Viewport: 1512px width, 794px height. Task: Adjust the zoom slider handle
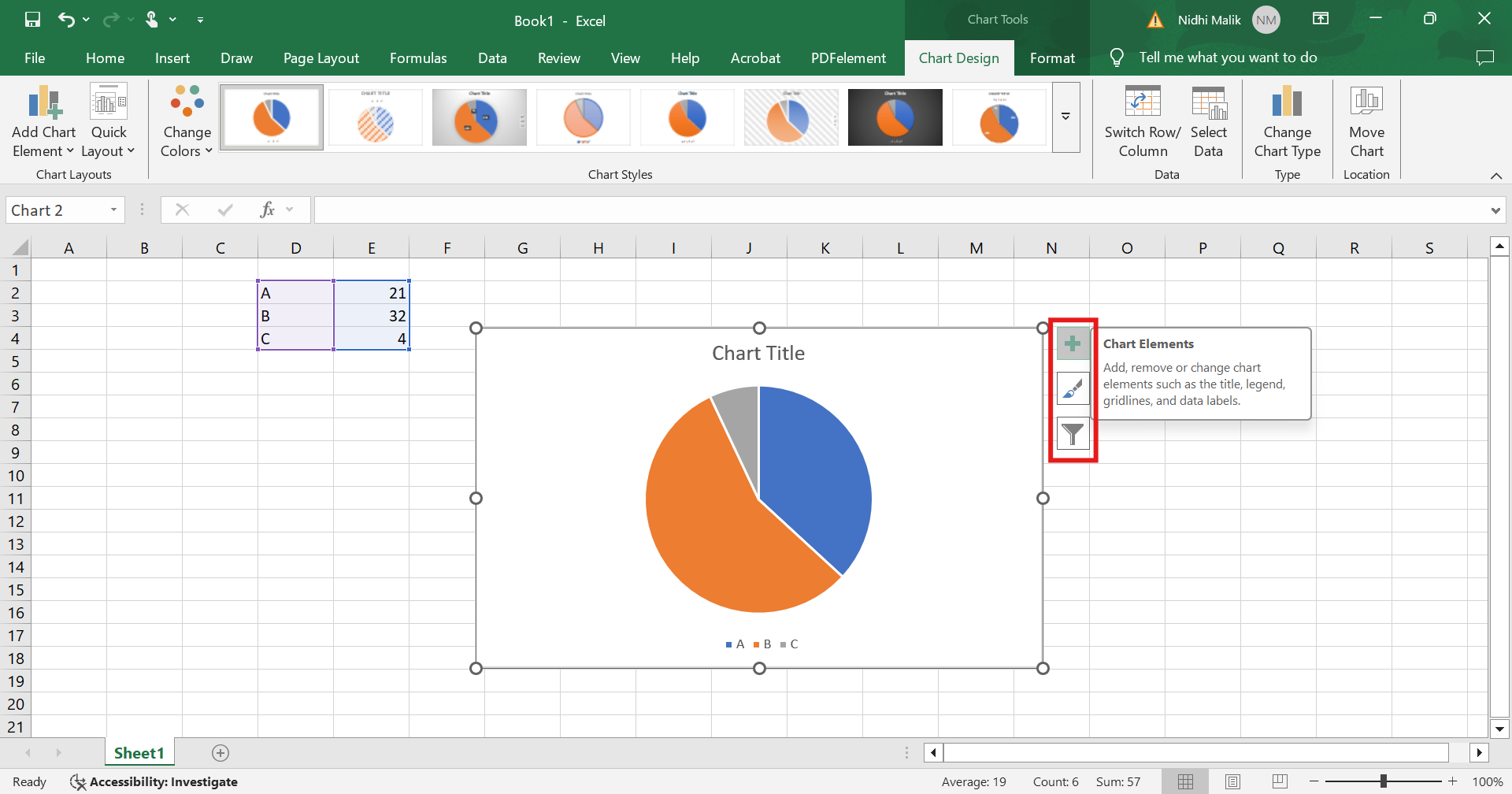(1384, 781)
